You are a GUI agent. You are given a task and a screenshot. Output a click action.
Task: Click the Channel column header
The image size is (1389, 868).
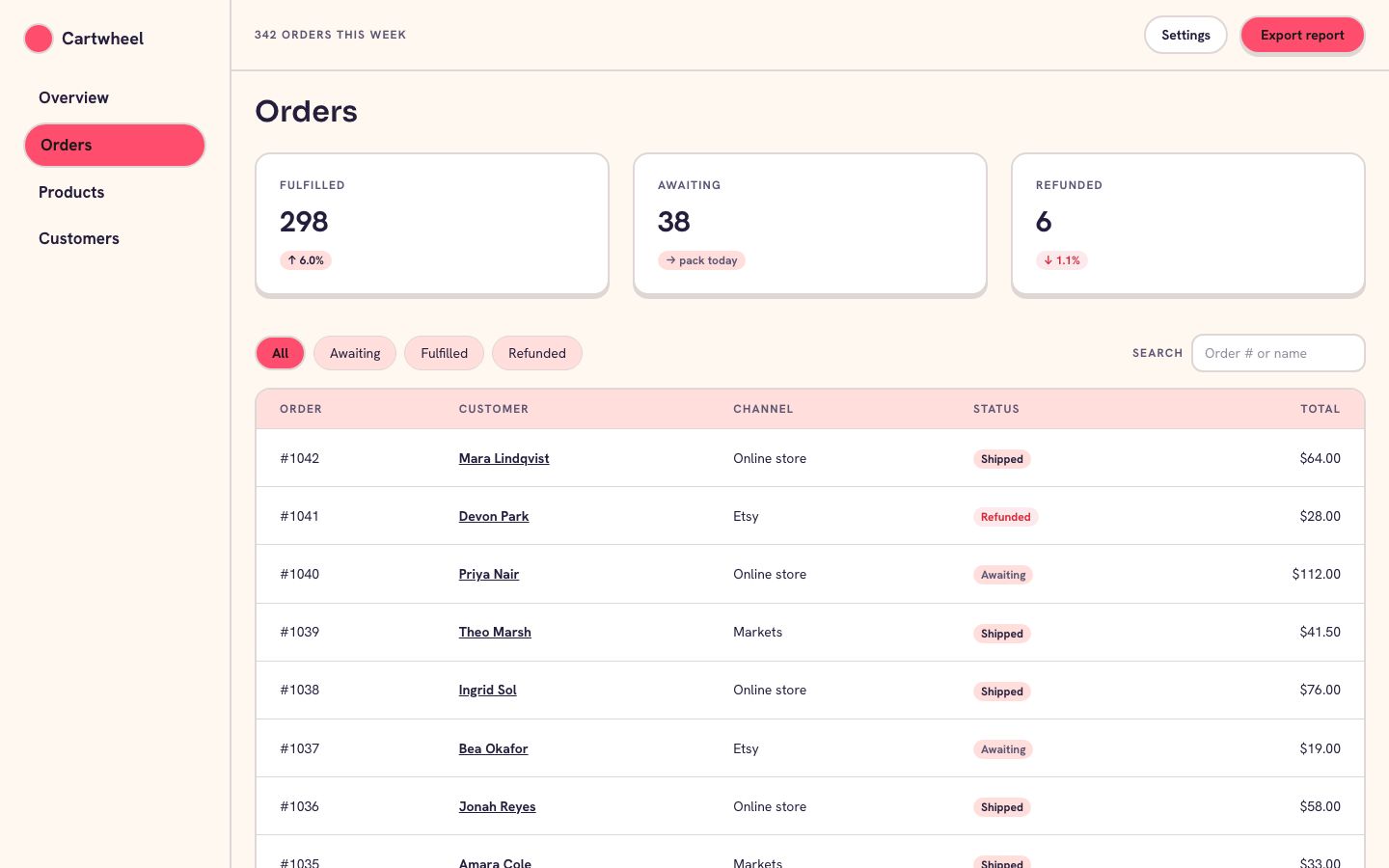tap(763, 409)
